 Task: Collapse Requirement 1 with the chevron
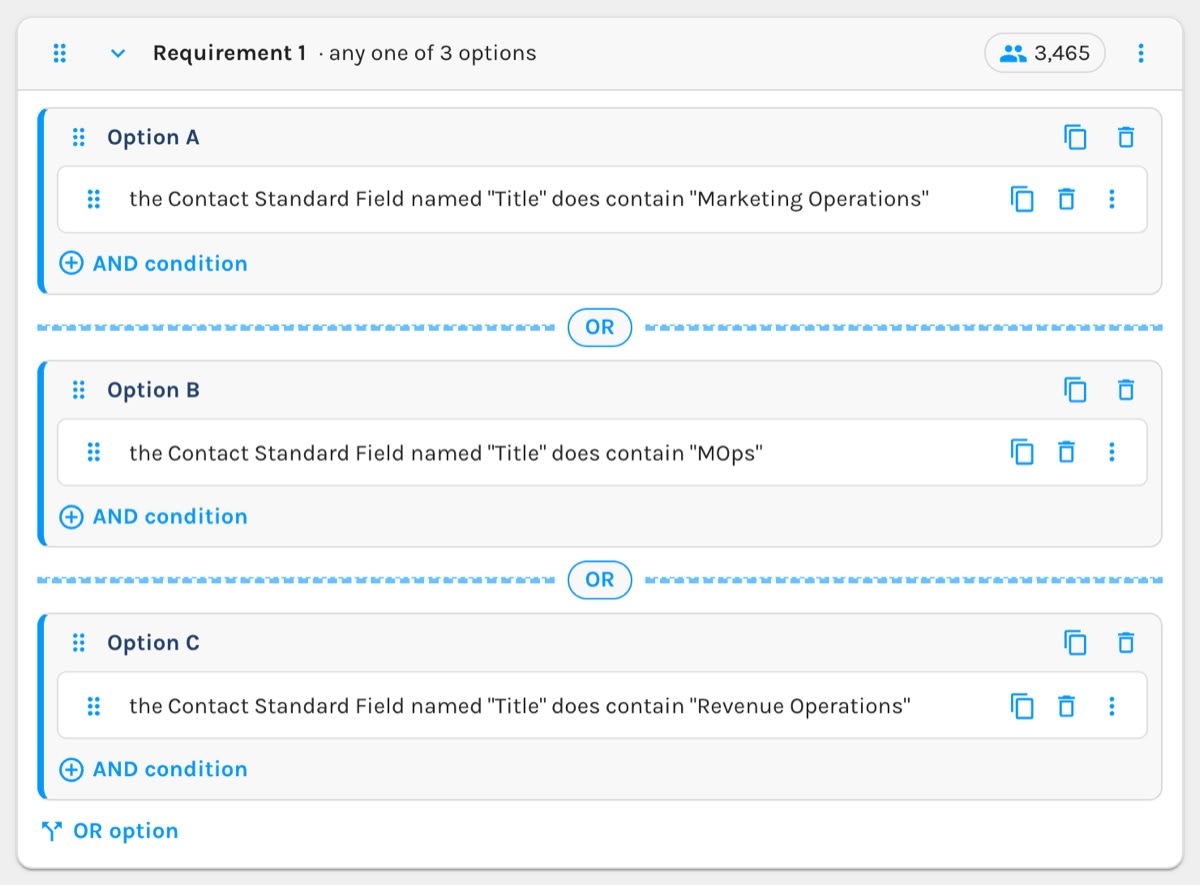click(x=118, y=53)
